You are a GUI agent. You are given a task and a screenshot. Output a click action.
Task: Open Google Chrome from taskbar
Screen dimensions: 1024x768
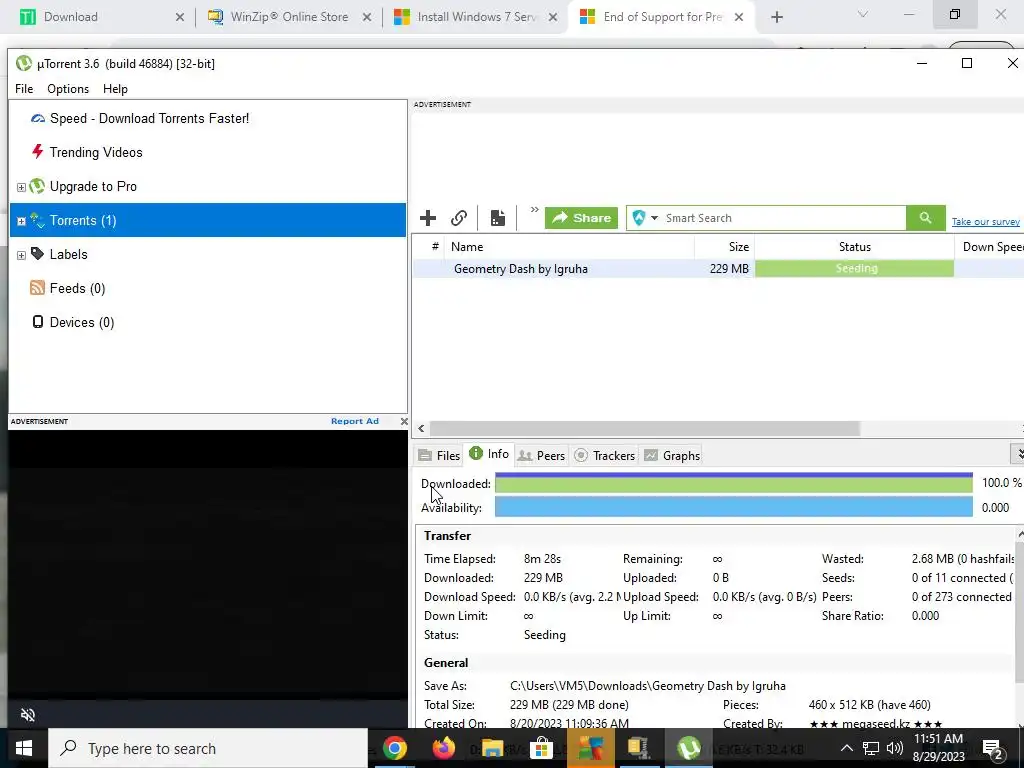tap(394, 748)
